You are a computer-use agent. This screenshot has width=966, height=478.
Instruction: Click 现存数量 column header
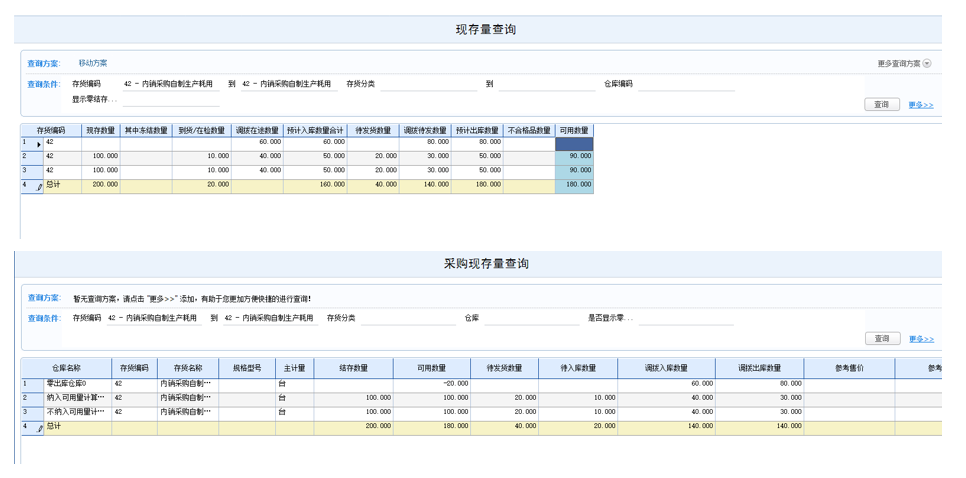point(100,131)
